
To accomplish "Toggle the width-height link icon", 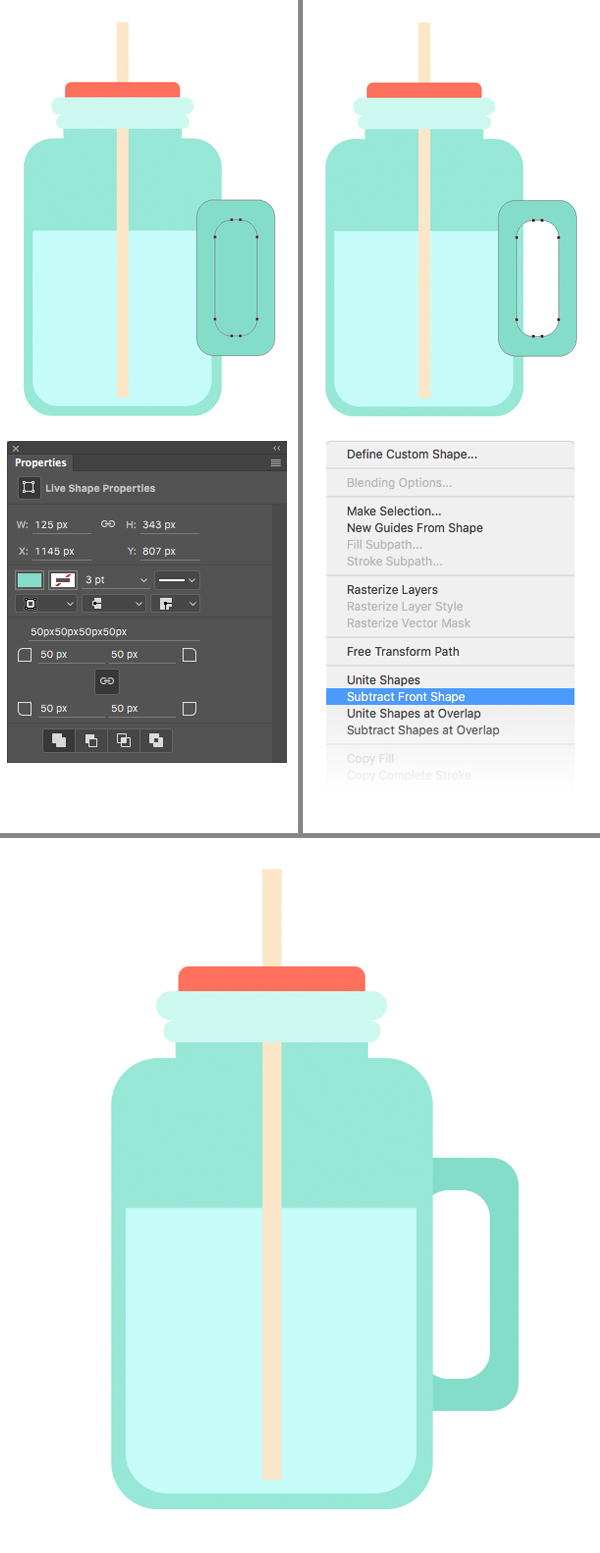I will pos(108,524).
